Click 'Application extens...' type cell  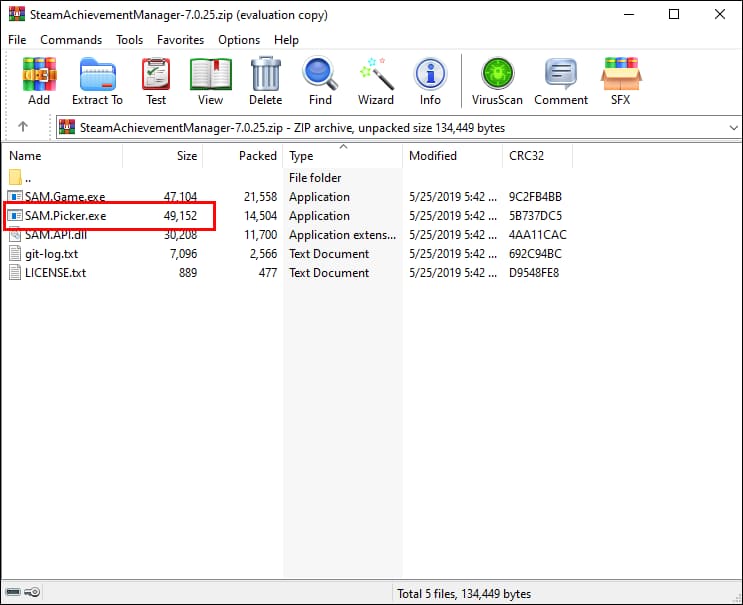click(x=342, y=235)
